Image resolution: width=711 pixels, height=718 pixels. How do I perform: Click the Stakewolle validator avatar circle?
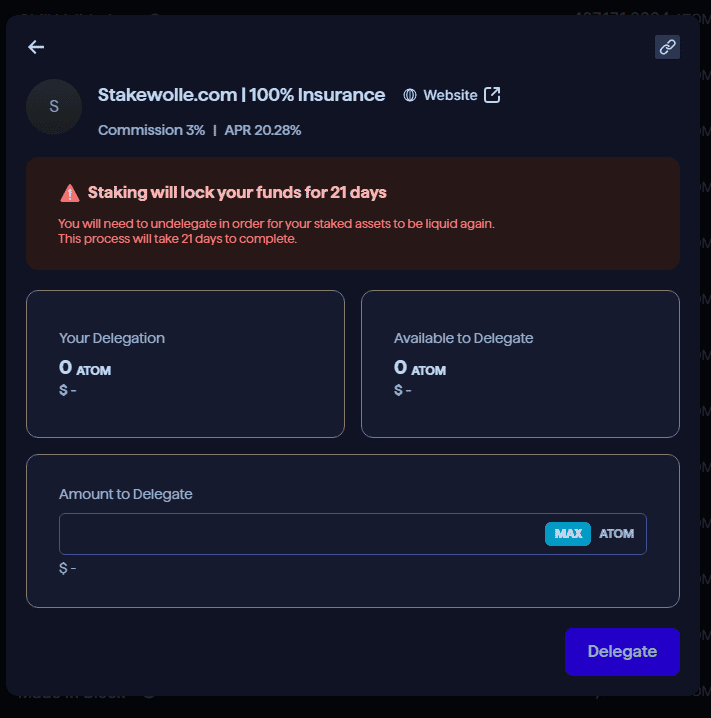pyautogui.click(x=54, y=106)
